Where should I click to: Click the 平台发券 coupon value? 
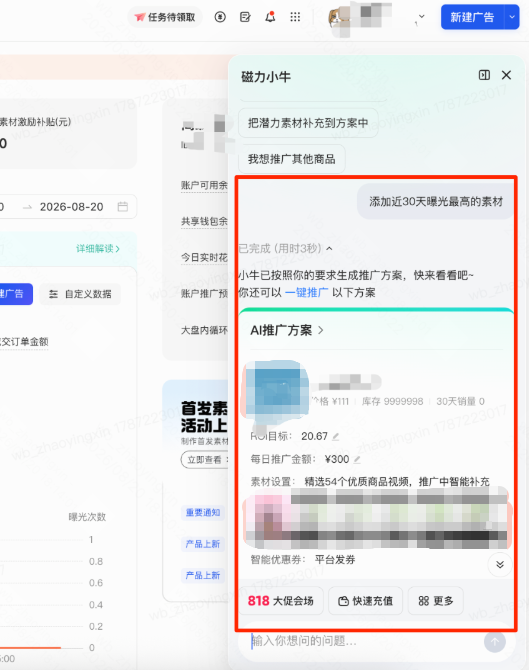point(335,560)
